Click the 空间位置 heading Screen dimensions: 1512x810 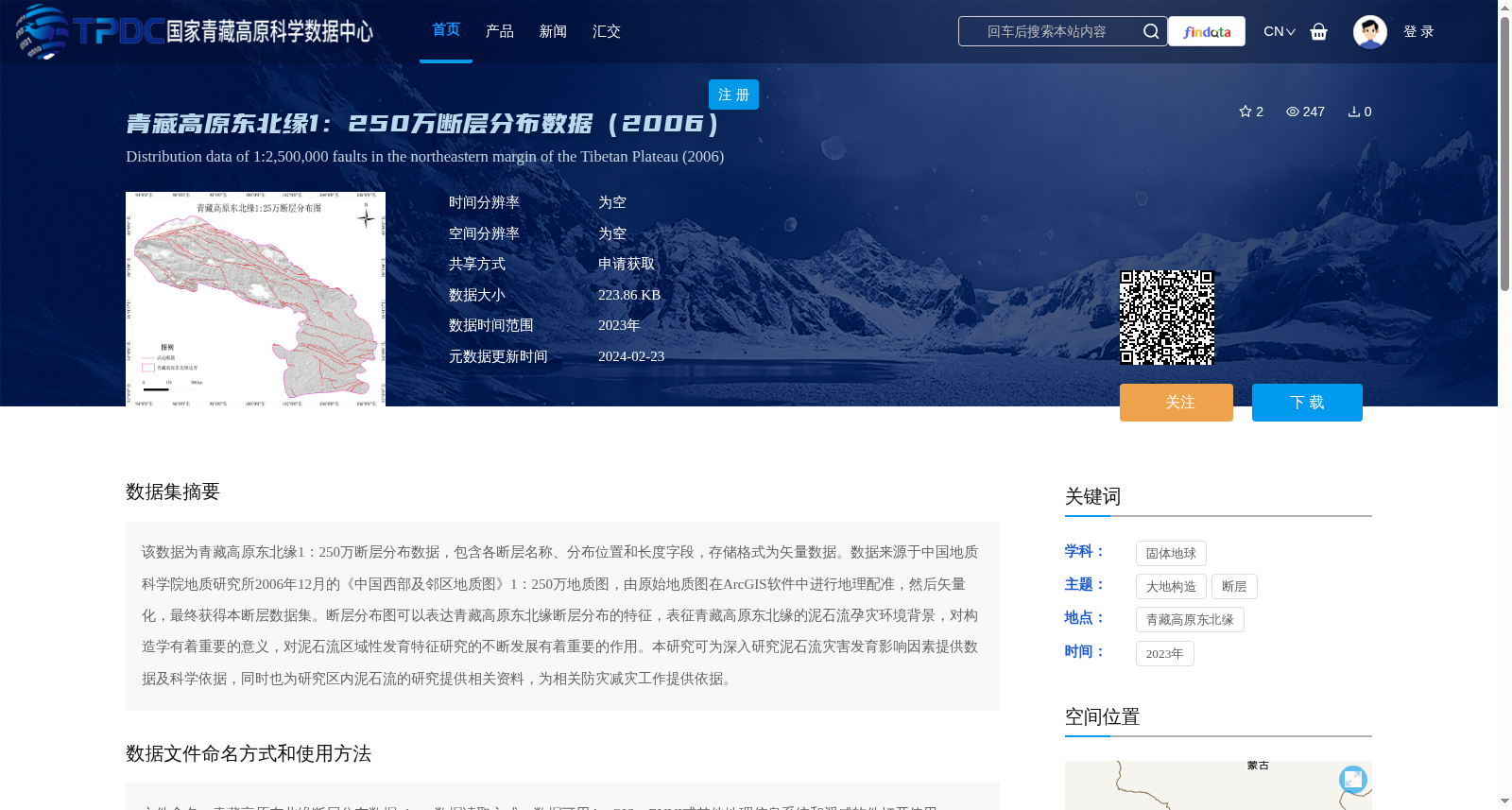click(x=1102, y=716)
